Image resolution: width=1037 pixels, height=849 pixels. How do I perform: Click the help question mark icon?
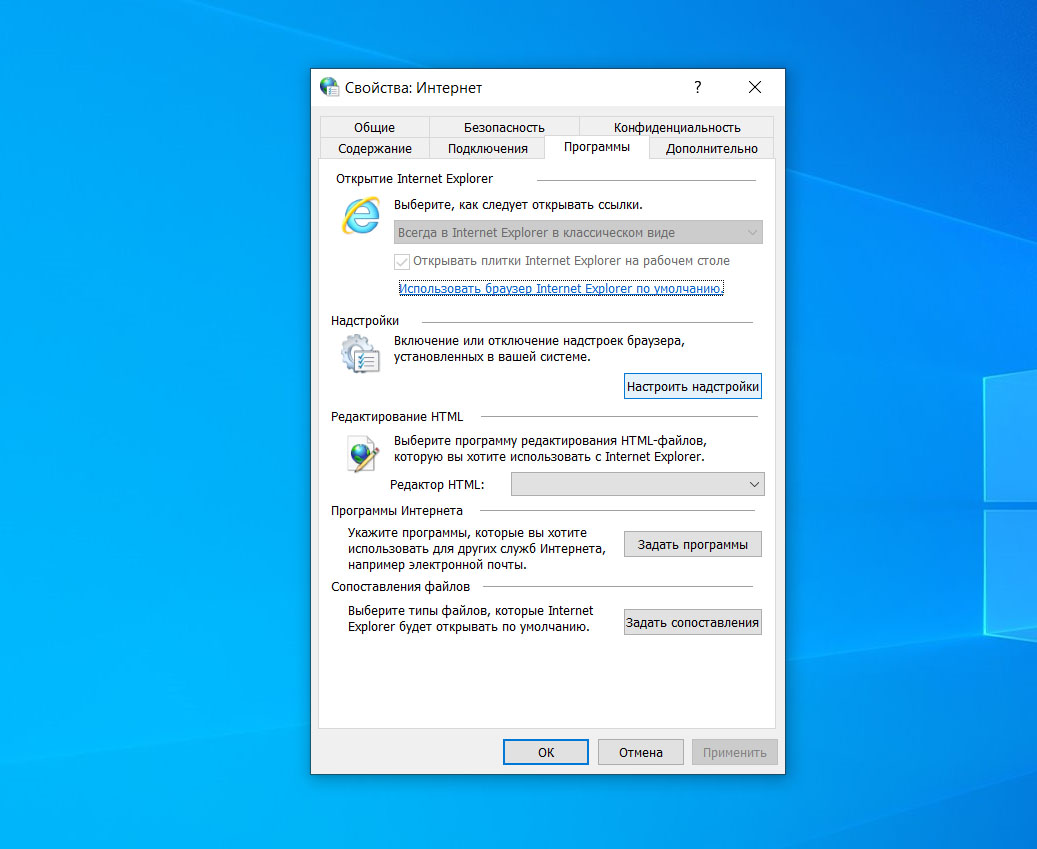pos(697,87)
